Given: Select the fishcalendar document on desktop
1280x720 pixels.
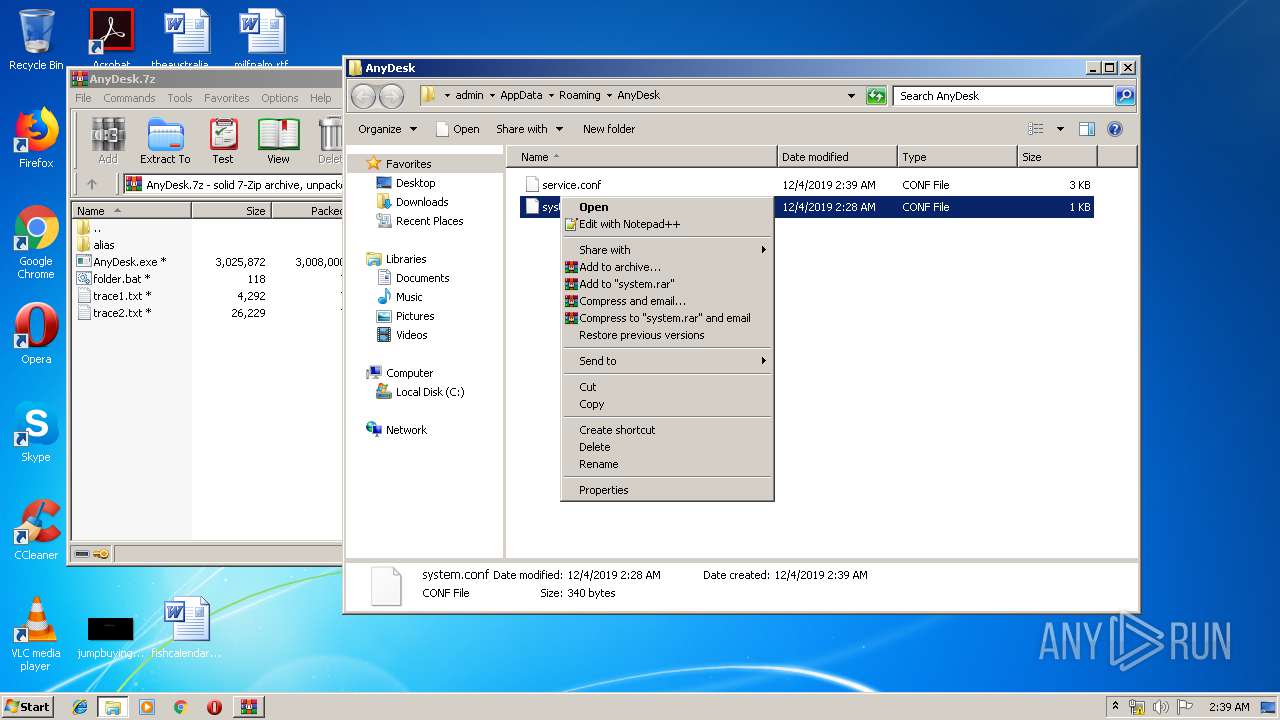Looking at the screenshot, I should pyautogui.click(x=186, y=628).
